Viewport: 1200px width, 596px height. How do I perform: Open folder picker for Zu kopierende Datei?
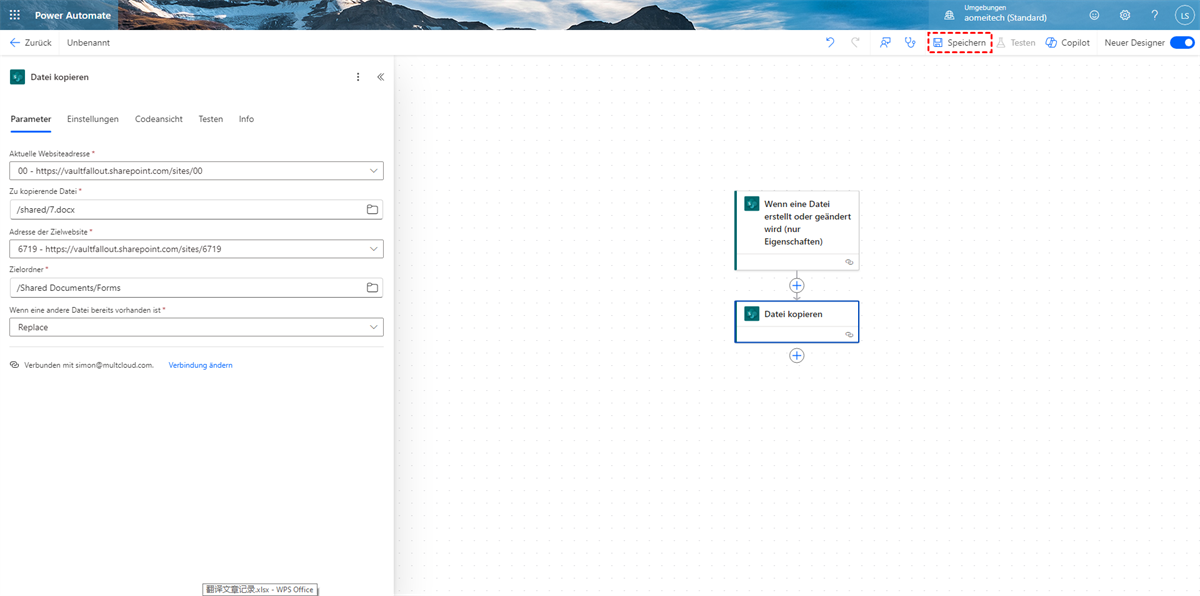pos(373,209)
